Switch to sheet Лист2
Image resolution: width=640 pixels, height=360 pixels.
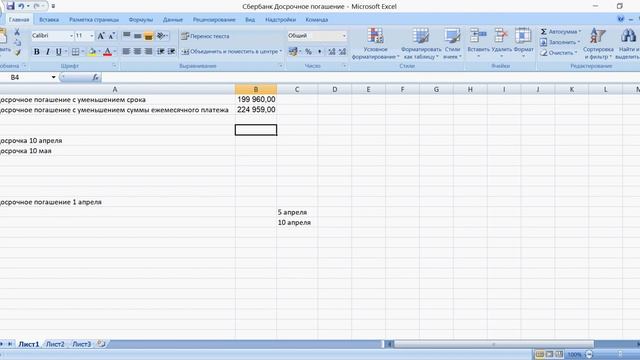pos(55,344)
